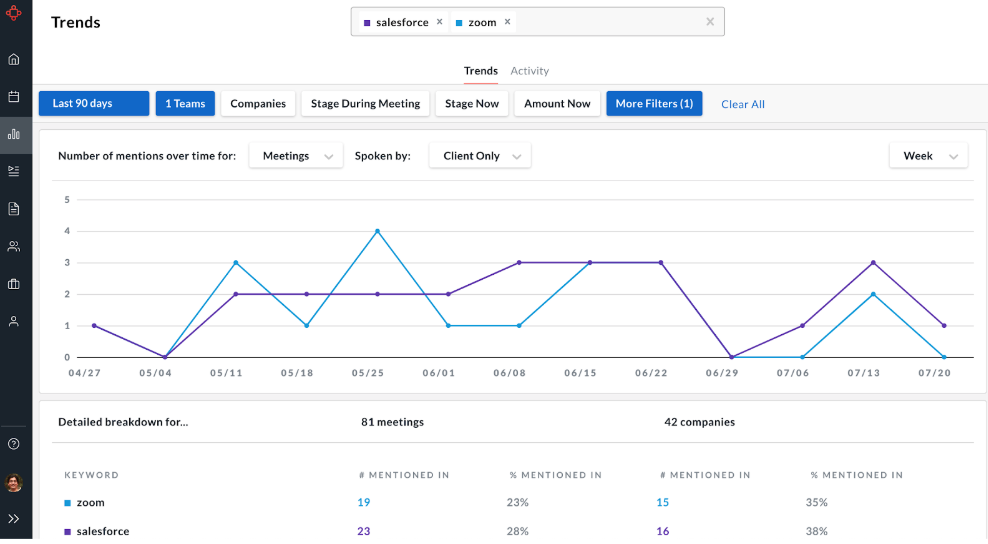The height and width of the screenshot is (544, 988).
Task: Expand the sidebar with double chevron
Action: point(14,519)
